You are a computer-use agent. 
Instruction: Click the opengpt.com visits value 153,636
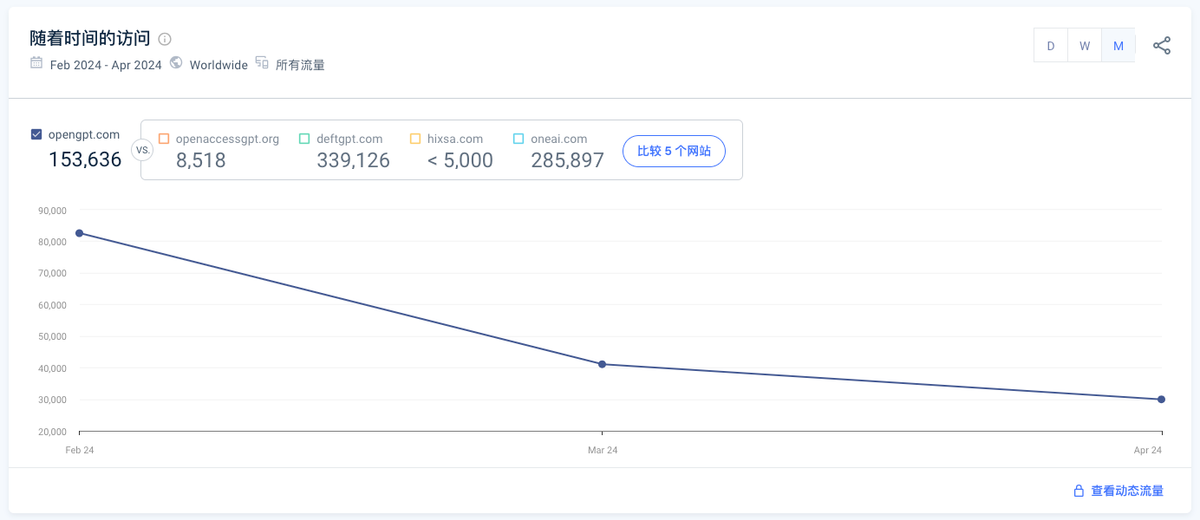[85, 159]
